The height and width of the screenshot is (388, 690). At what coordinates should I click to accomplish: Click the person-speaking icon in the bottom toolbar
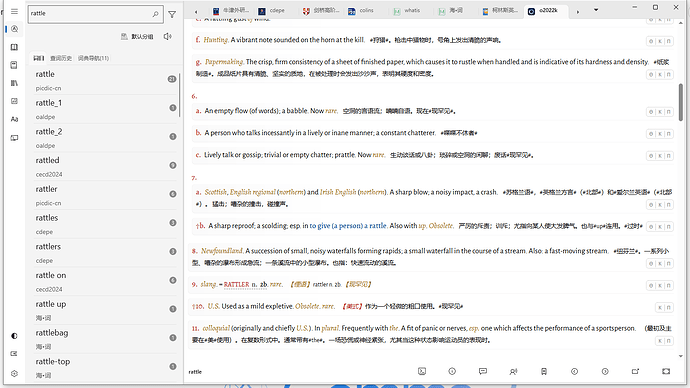513,371
